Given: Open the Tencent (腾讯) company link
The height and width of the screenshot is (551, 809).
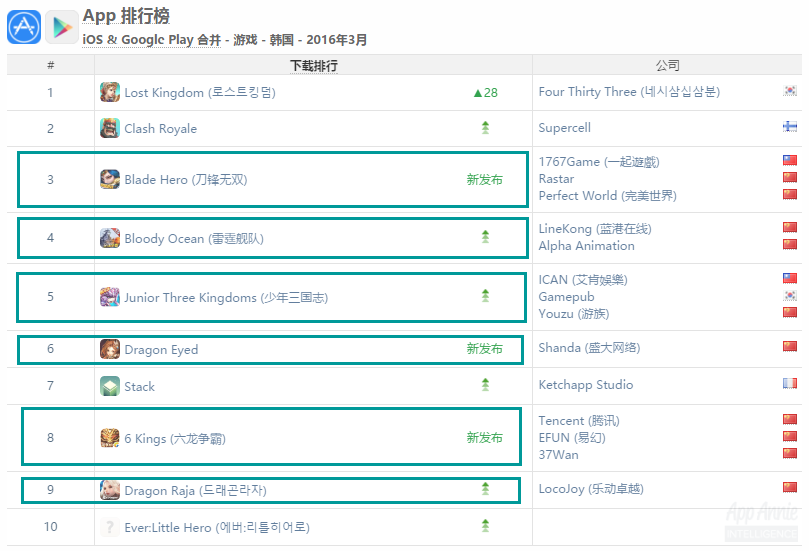Looking at the screenshot, I should (x=579, y=420).
